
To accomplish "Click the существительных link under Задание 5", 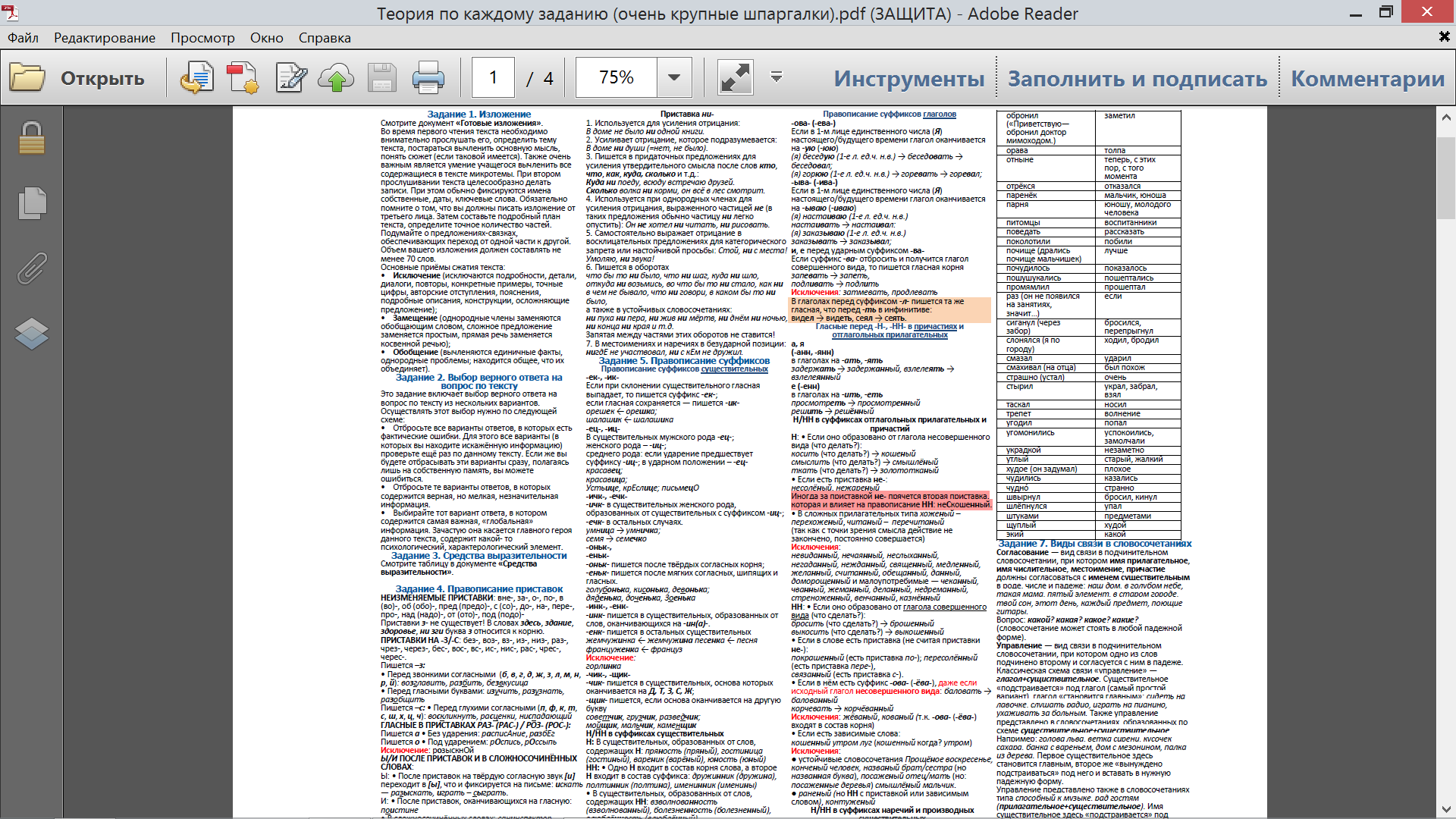I will (734, 369).
